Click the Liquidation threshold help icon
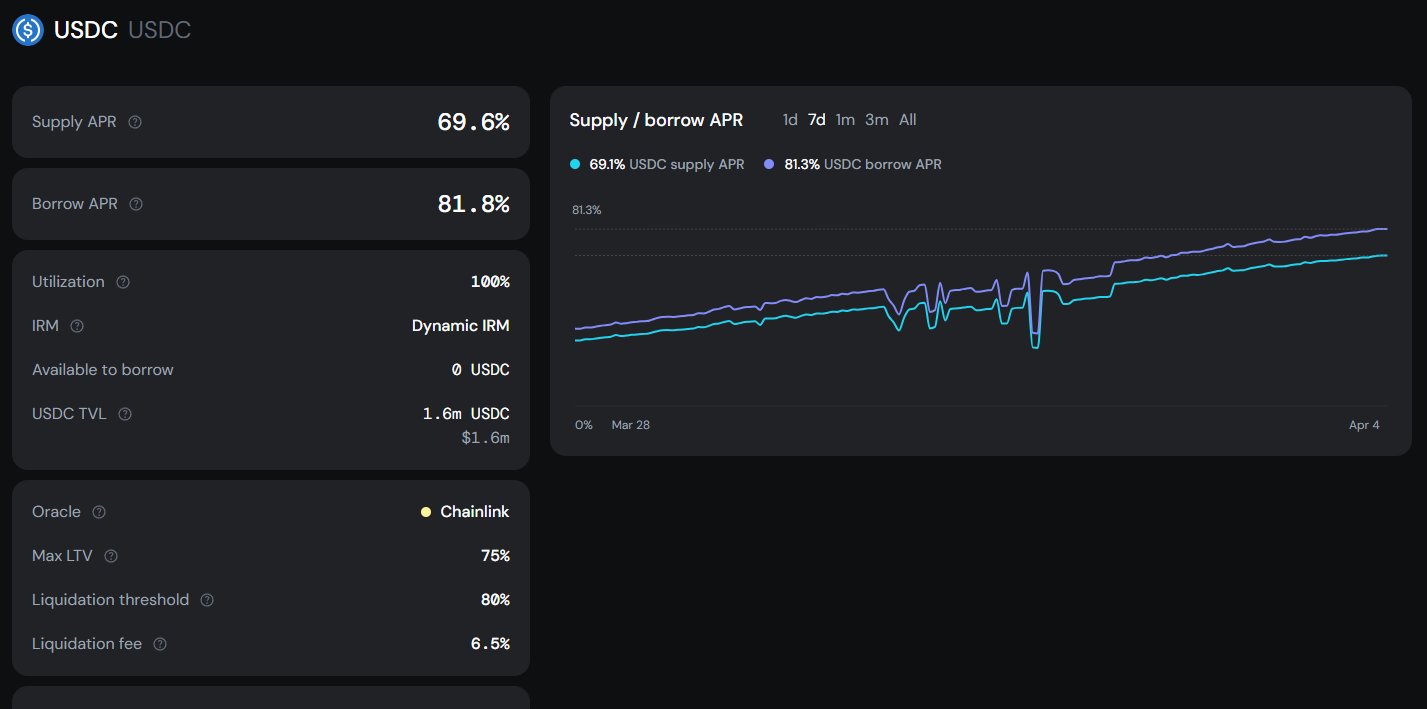 click(207, 600)
